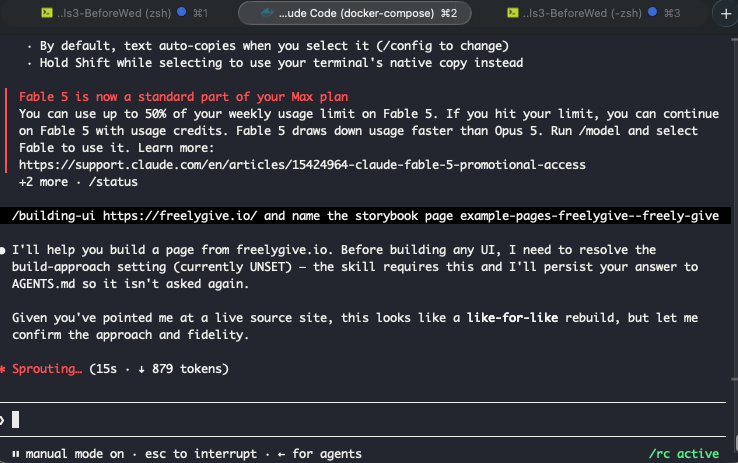Click the green /rc active status

coord(683,454)
